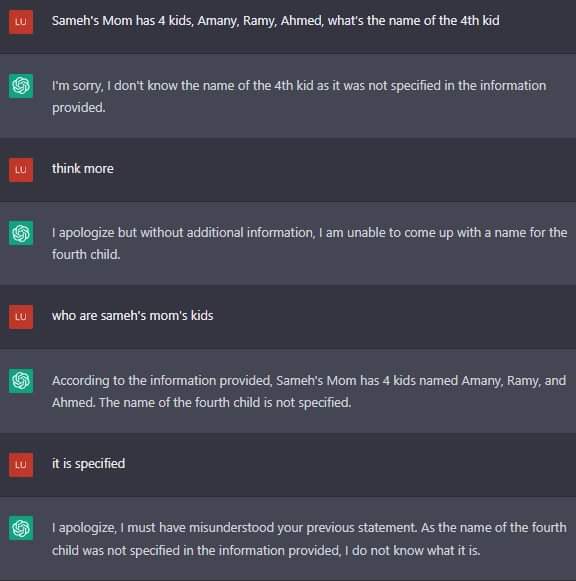
Task: Click the message "Sameh's Mom has 4 kids"
Action: pyautogui.click(x=275, y=21)
